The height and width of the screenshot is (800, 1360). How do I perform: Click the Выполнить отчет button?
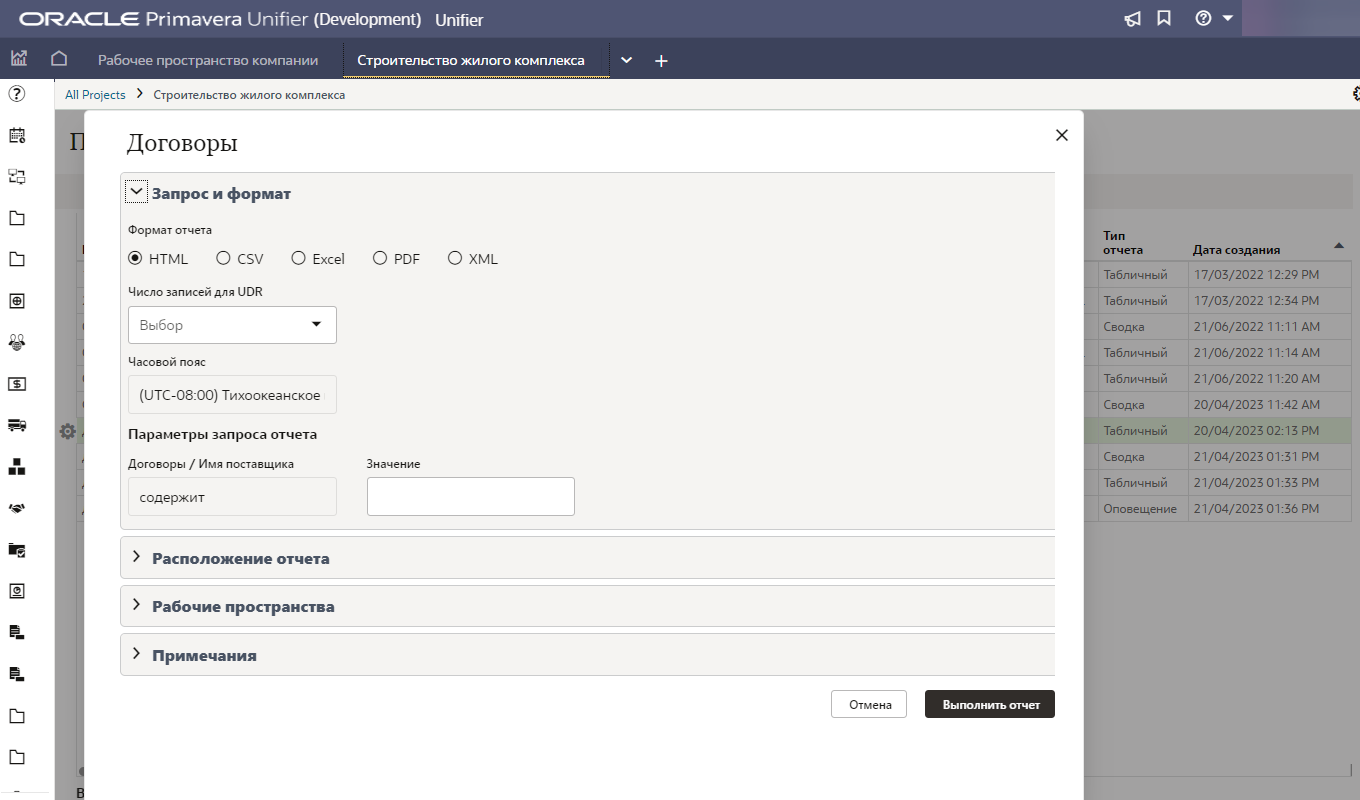point(989,704)
